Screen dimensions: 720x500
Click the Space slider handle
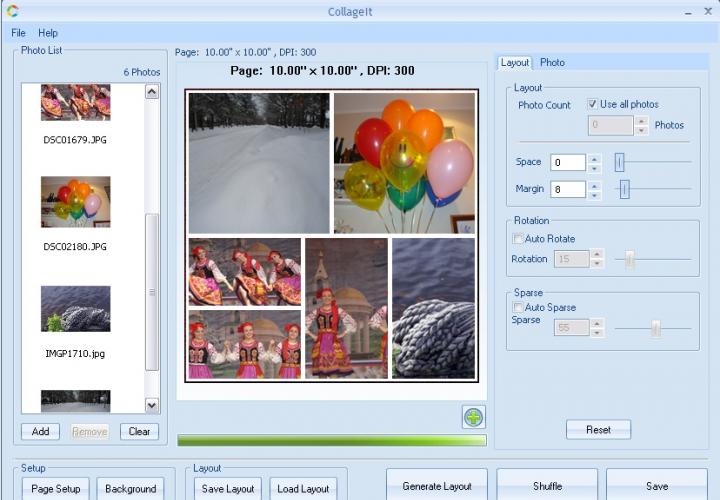[x=619, y=162]
